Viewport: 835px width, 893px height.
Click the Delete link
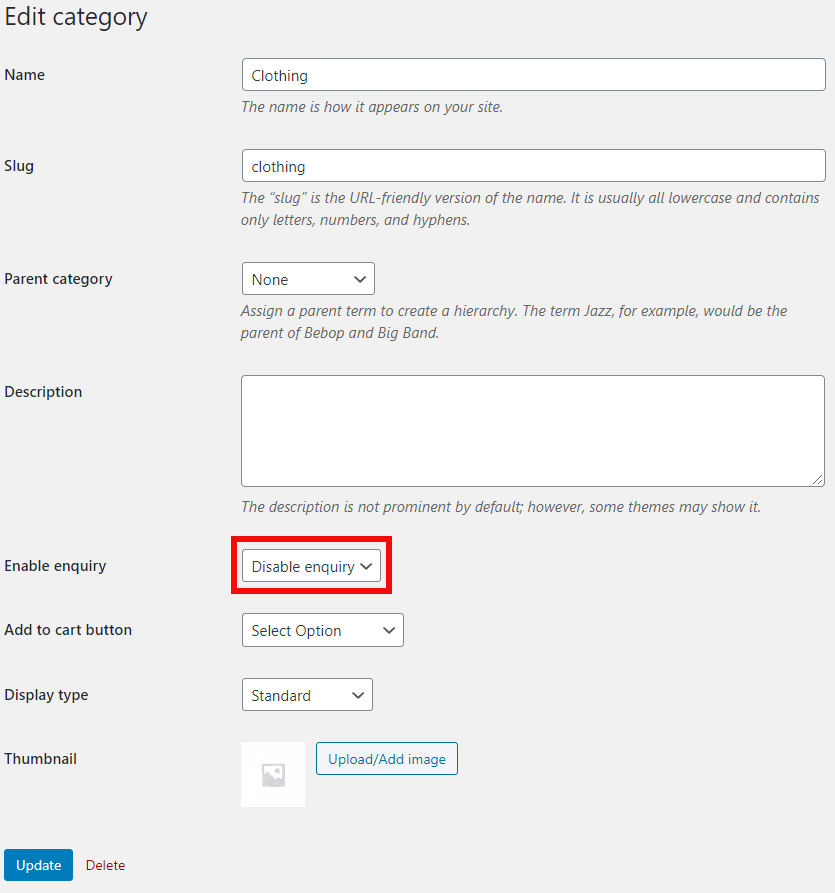[x=105, y=865]
